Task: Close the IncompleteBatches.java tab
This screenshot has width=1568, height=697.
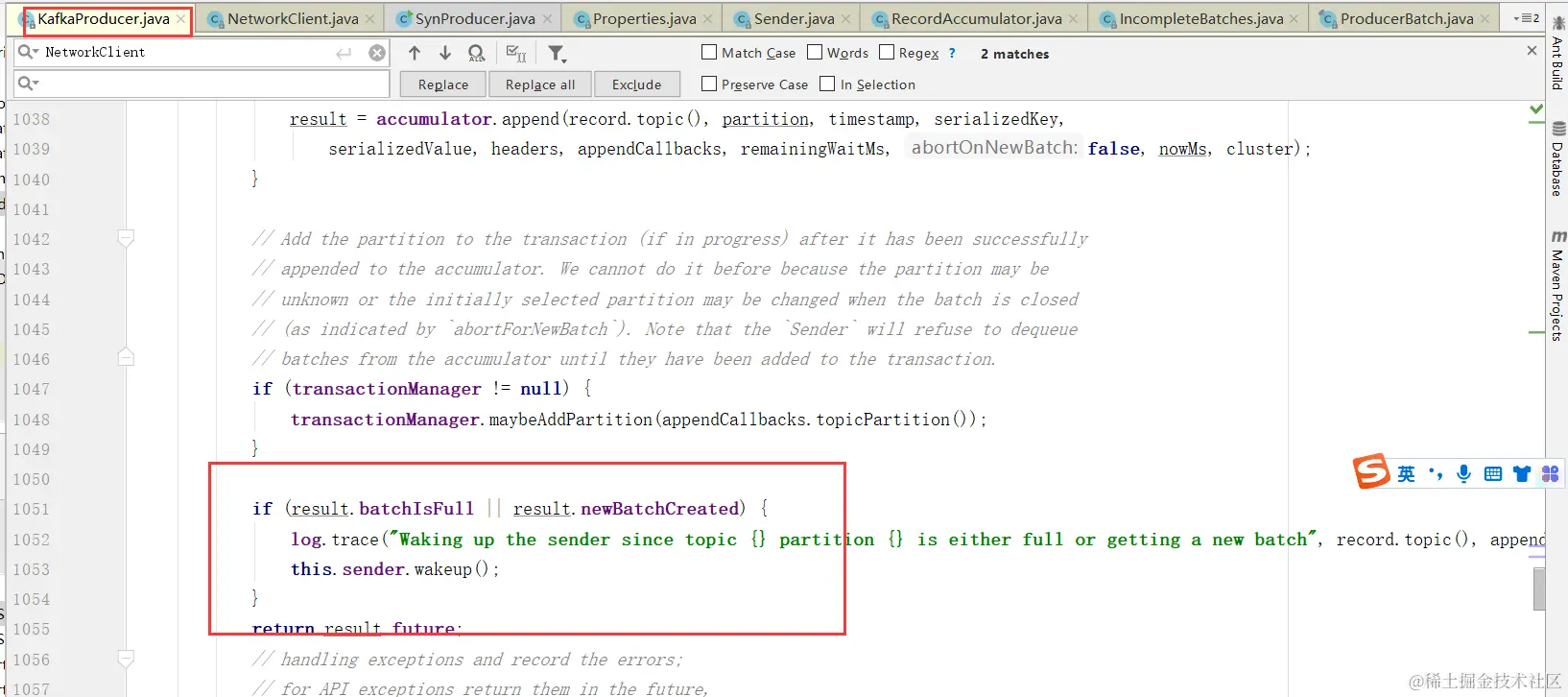Action: pos(1294,19)
